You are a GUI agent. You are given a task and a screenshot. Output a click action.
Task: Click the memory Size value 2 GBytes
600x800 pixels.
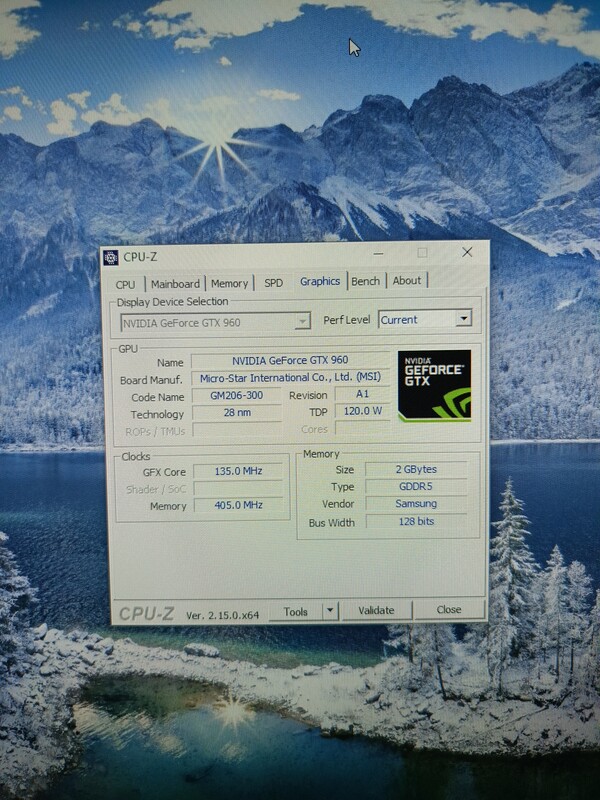click(x=416, y=469)
